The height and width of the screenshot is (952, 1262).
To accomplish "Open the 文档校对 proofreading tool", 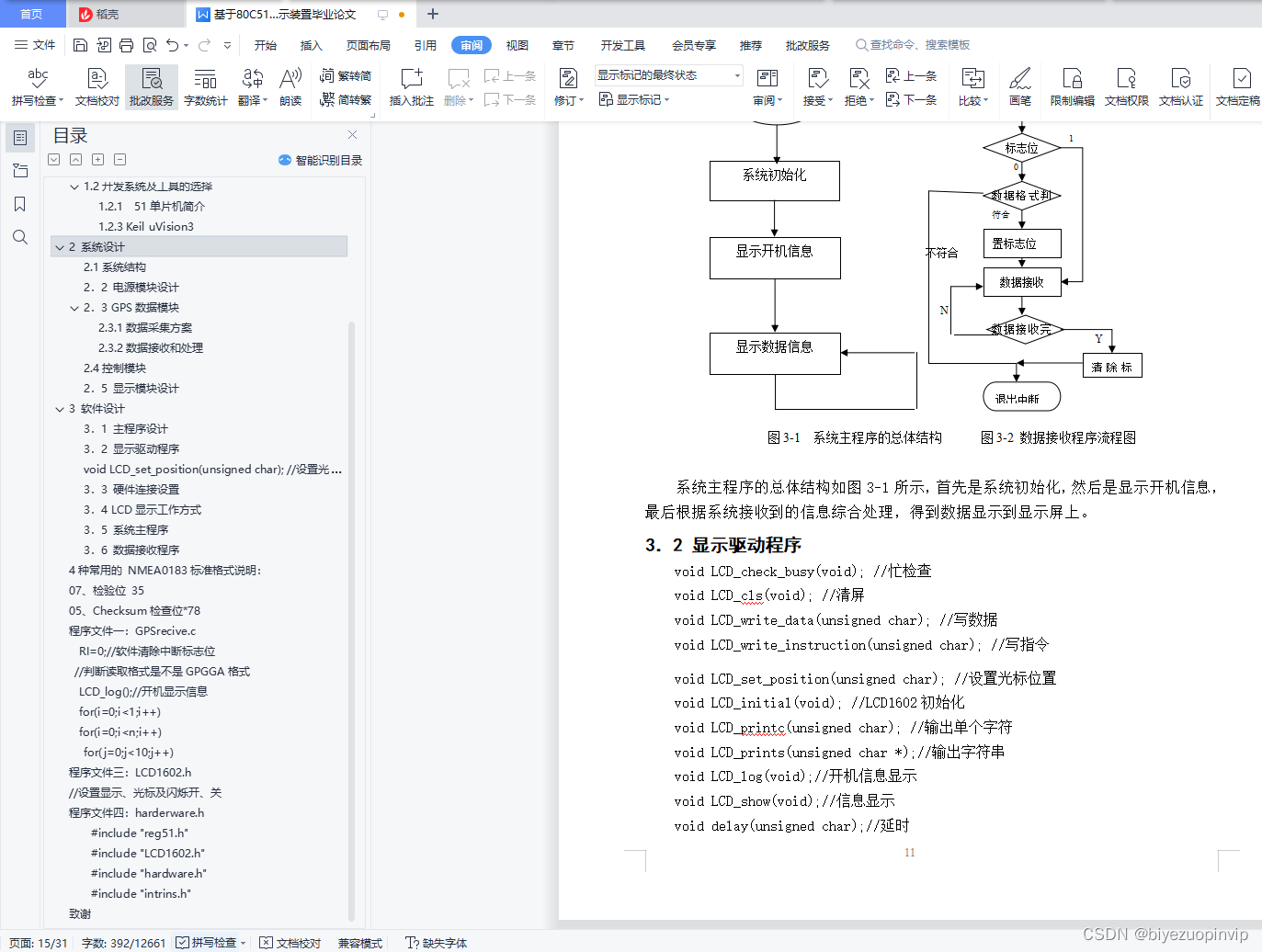I will click(x=97, y=88).
